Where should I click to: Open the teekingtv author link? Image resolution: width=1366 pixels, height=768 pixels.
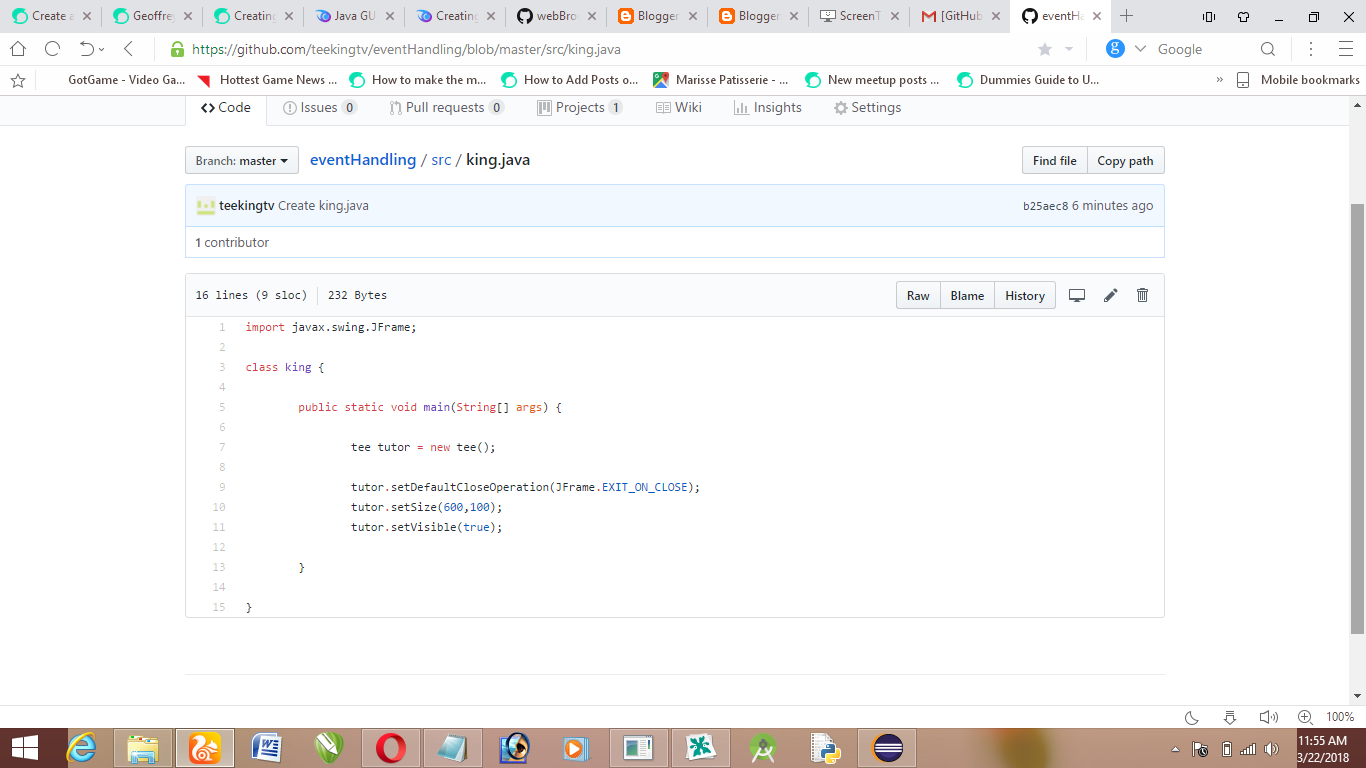point(247,206)
